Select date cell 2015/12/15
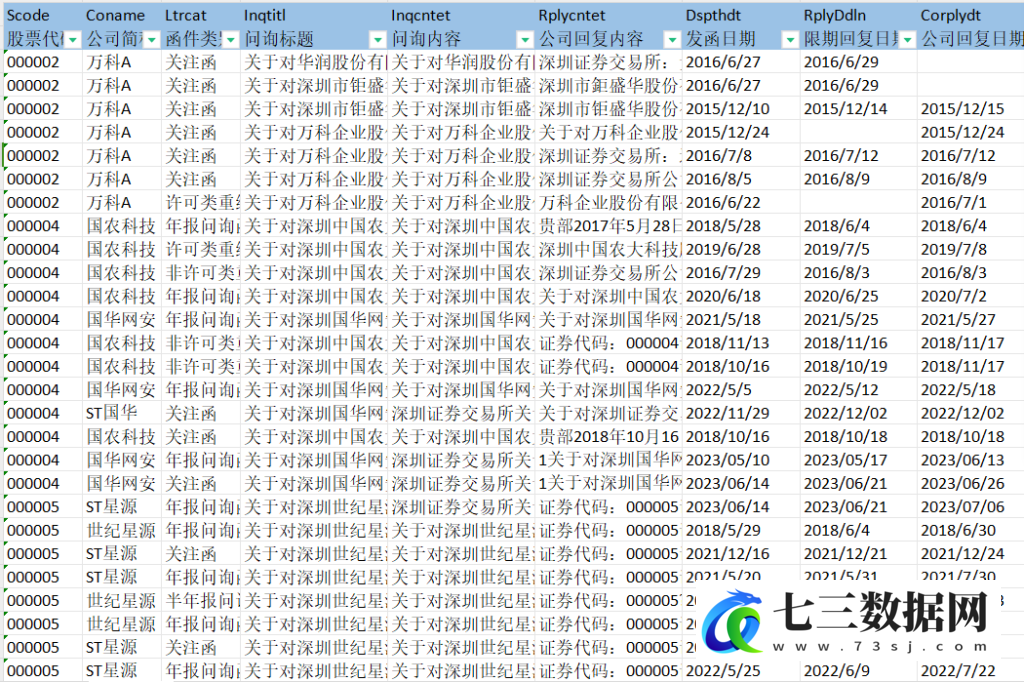 [x=971, y=109]
